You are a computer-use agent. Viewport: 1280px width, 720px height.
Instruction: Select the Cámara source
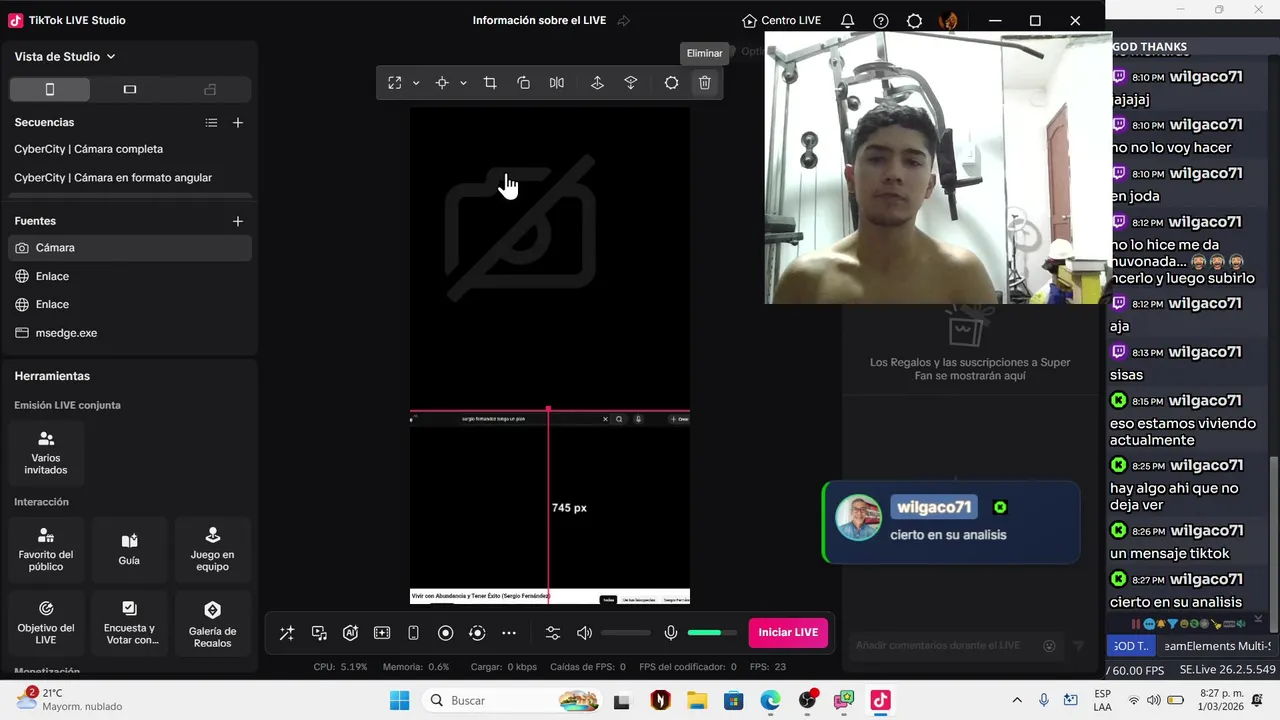coord(129,248)
